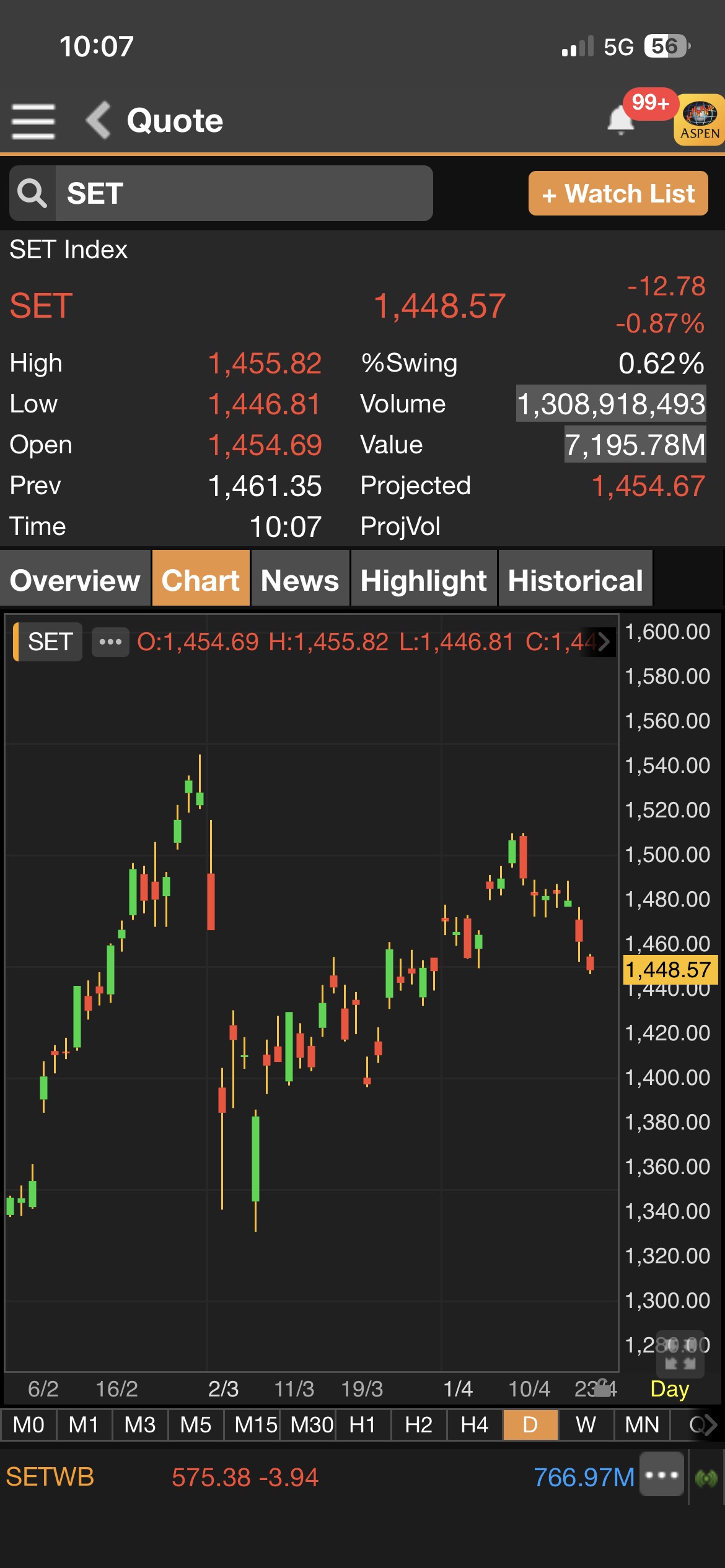The height and width of the screenshot is (1568, 725).
Task: Switch to the Historical tab
Action: click(x=575, y=580)
